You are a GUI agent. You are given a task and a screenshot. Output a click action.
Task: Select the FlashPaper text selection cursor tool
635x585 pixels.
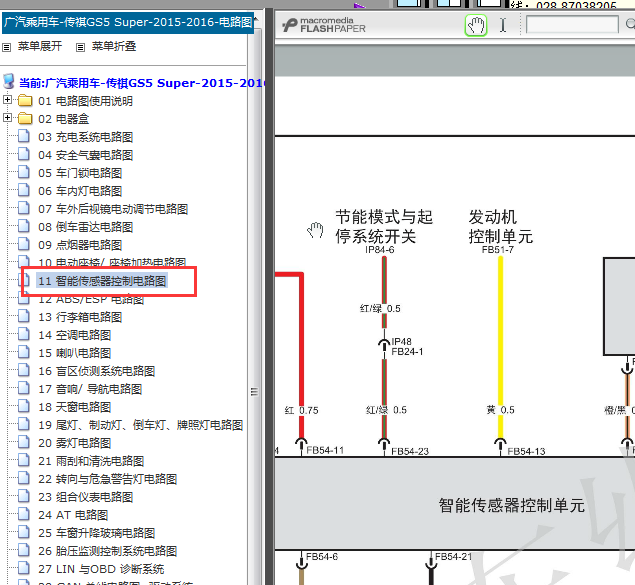(x=503, y=25)
